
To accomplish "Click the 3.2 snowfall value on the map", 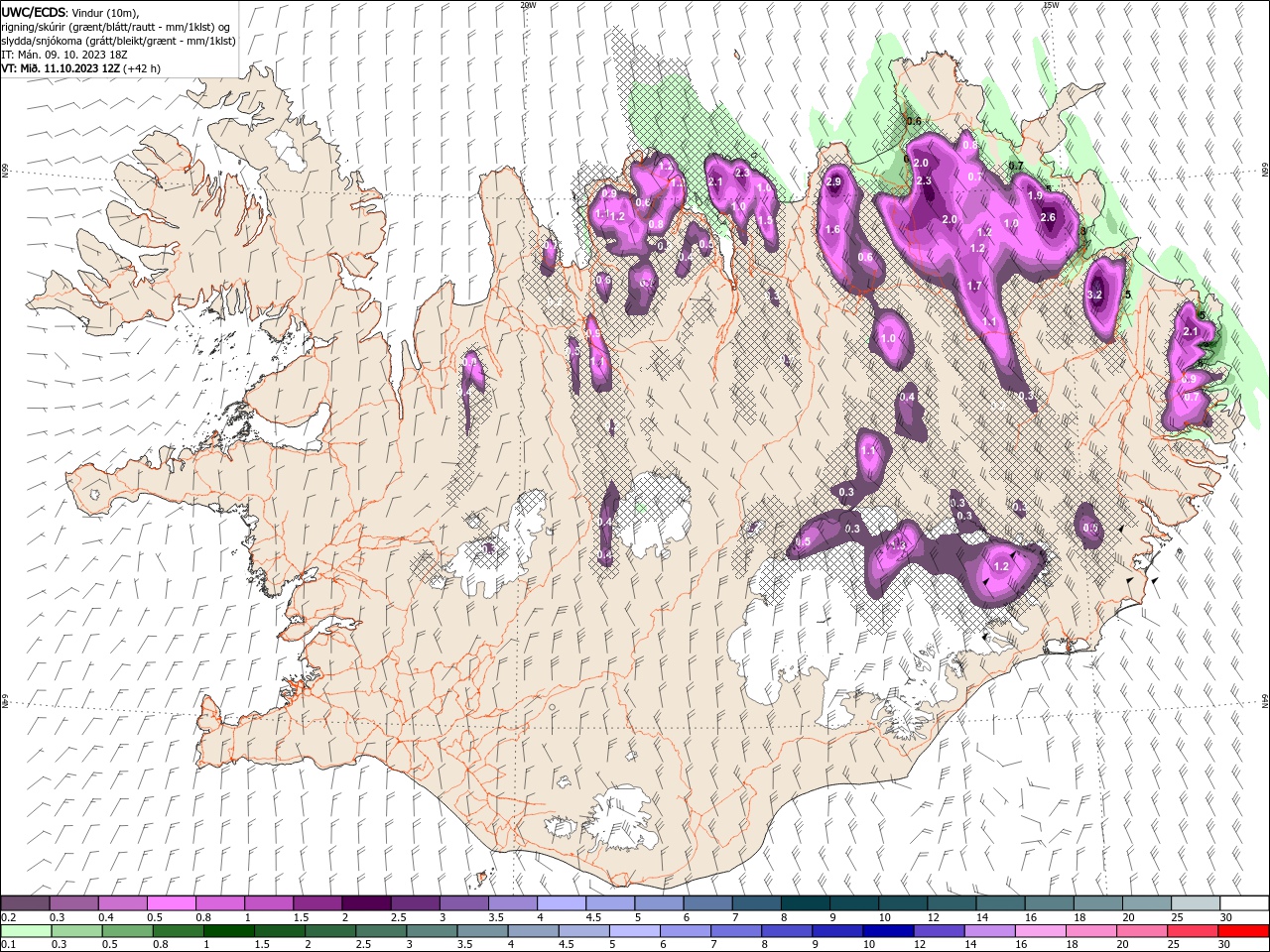I will click(1095, 296).
